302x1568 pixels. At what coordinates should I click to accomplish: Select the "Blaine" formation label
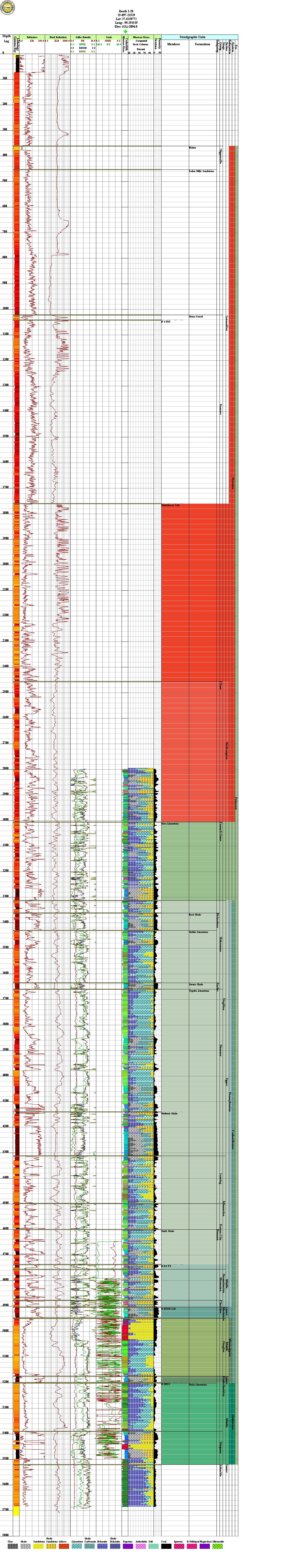click(193, 148)
